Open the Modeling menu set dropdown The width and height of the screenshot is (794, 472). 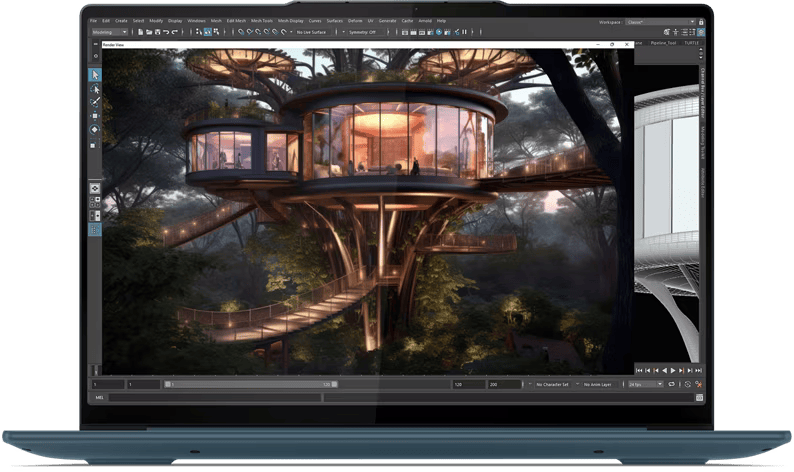click(110, 32)
